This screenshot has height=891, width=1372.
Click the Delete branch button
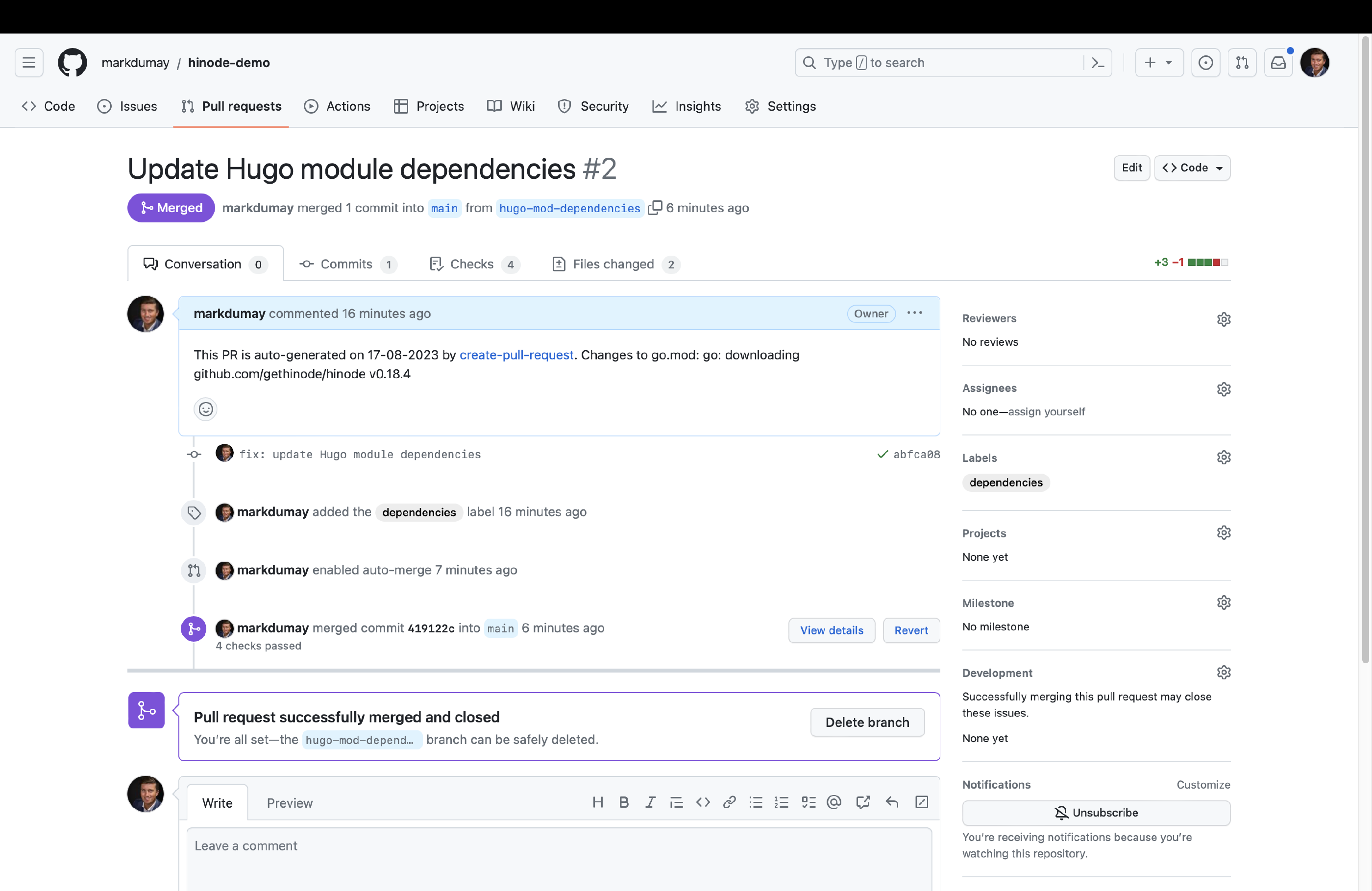(x=866, y=722)
